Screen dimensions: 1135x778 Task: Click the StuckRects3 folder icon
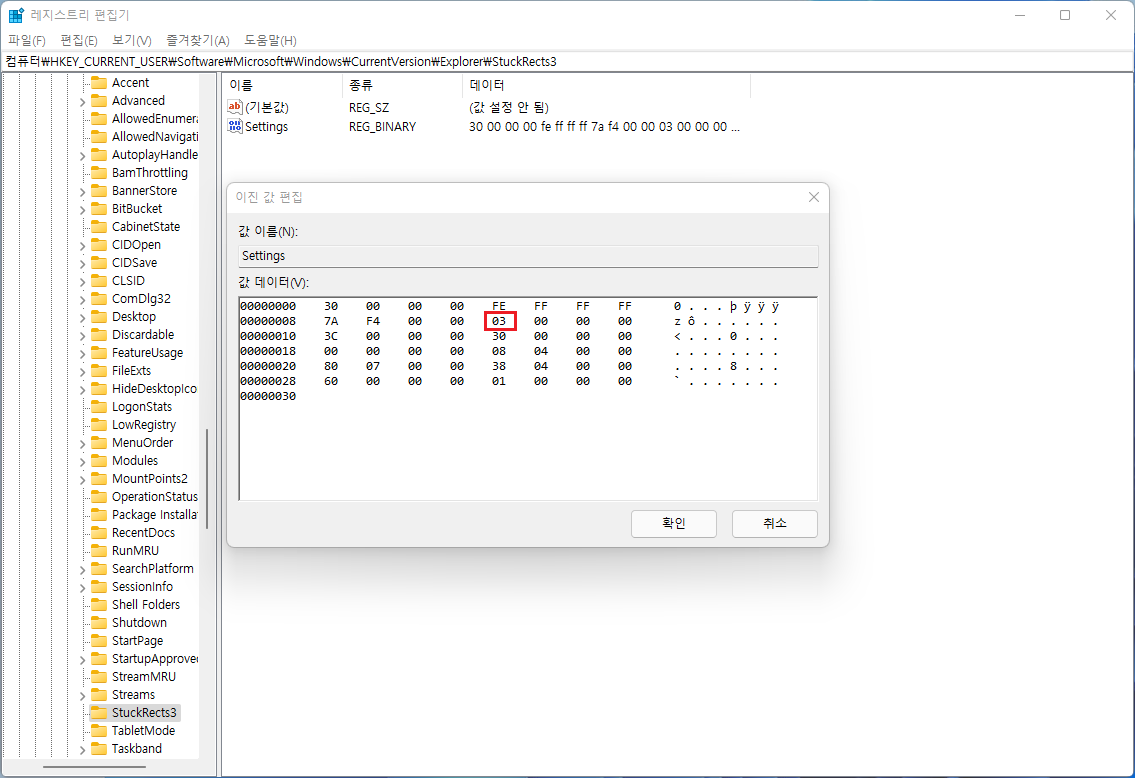(x=98, y=713)
